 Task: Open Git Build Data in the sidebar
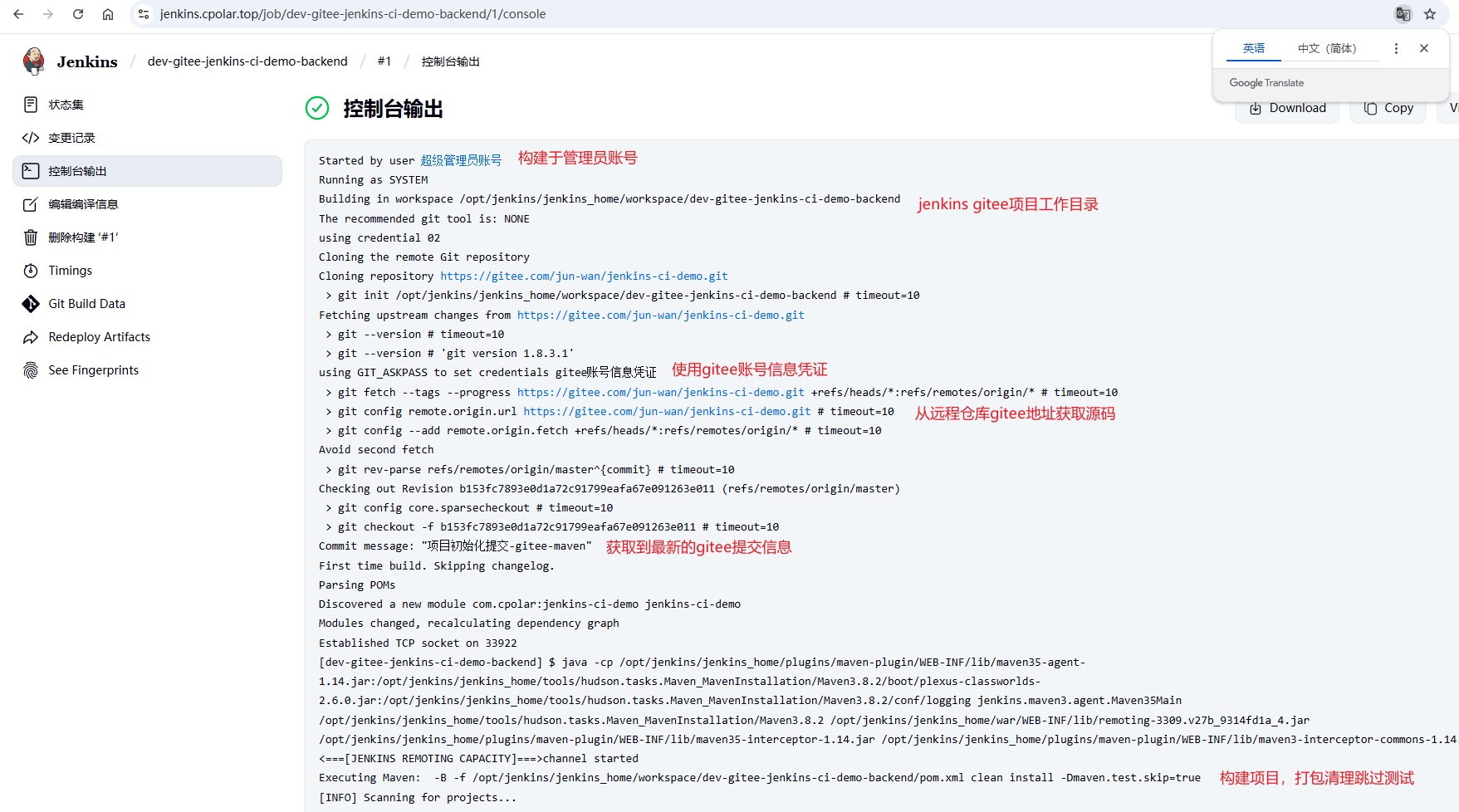pyautogui.click(x=148, y=304)
